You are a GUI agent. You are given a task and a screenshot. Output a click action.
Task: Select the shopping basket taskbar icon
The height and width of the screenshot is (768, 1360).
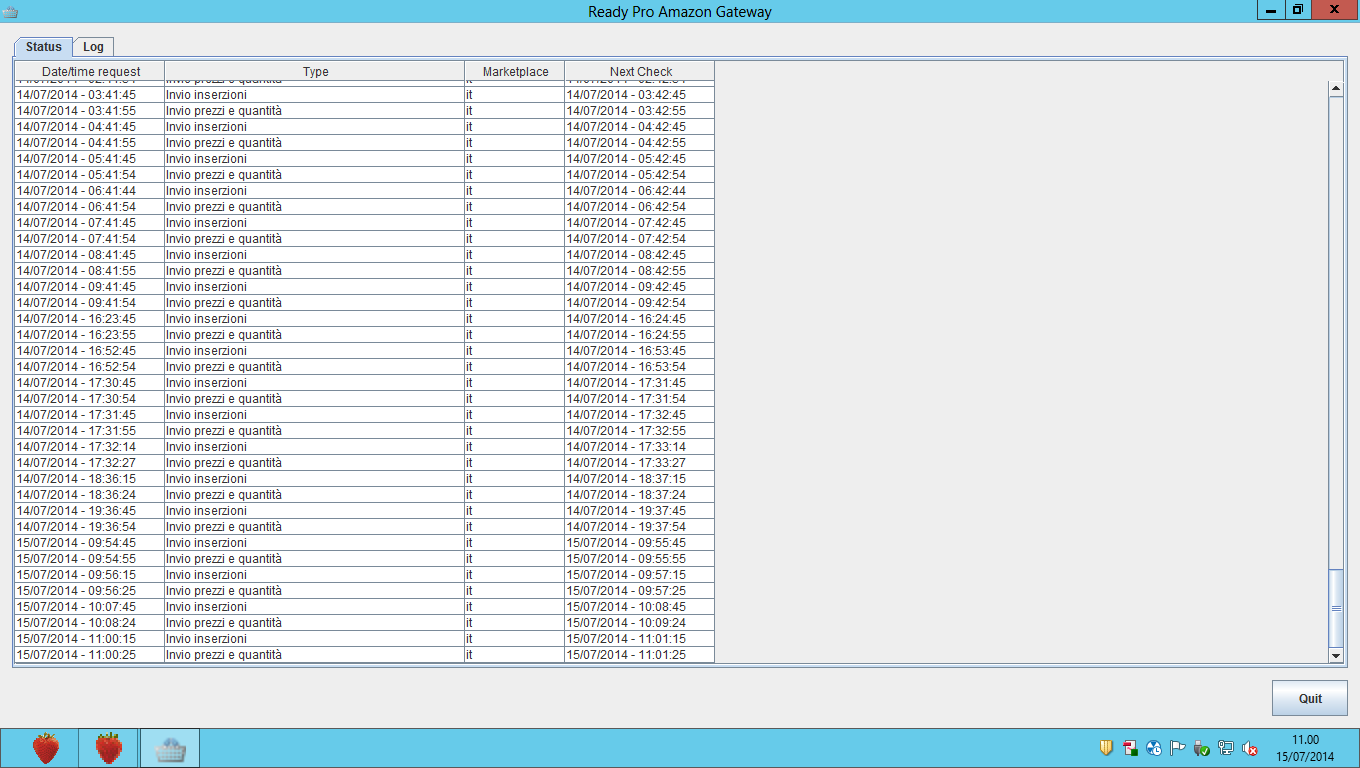170,748
